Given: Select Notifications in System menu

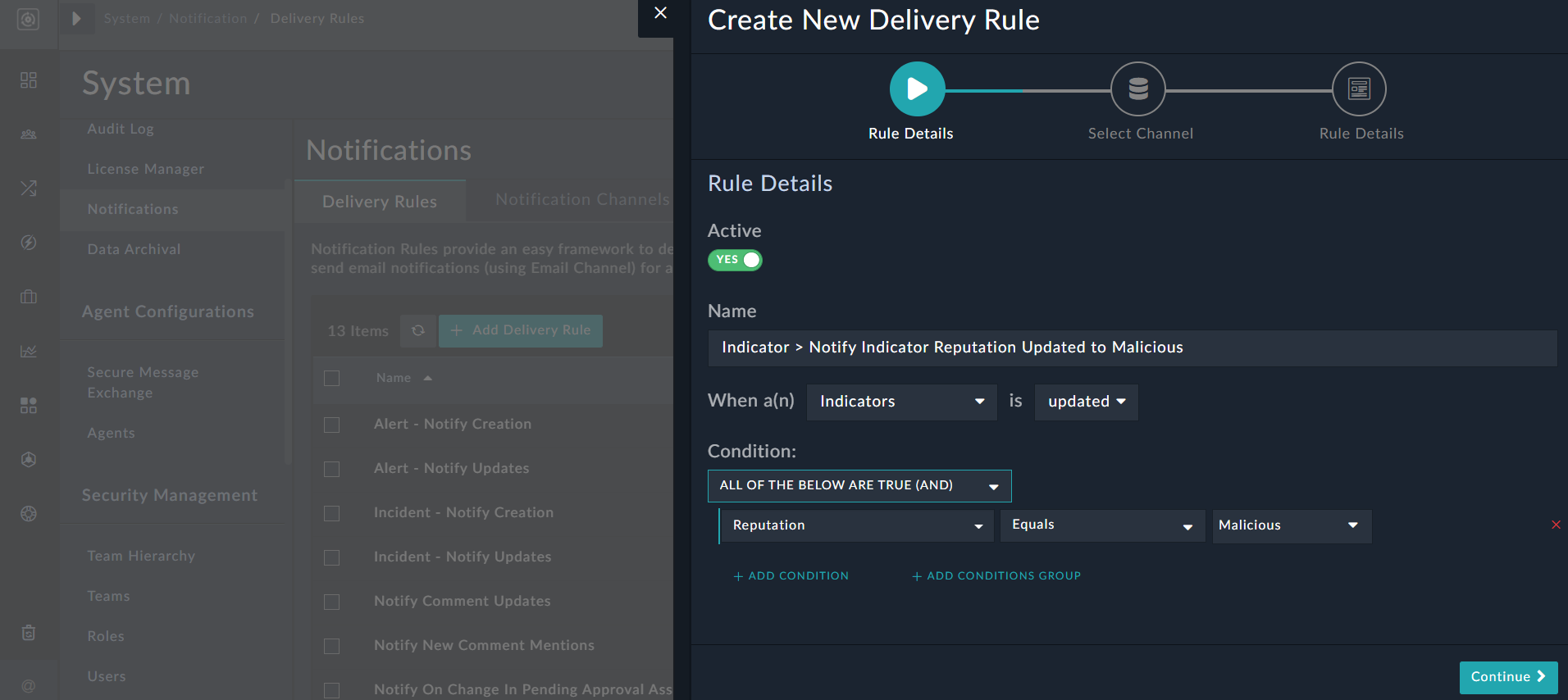Looking at the screenshot, I should pos(133,209).
